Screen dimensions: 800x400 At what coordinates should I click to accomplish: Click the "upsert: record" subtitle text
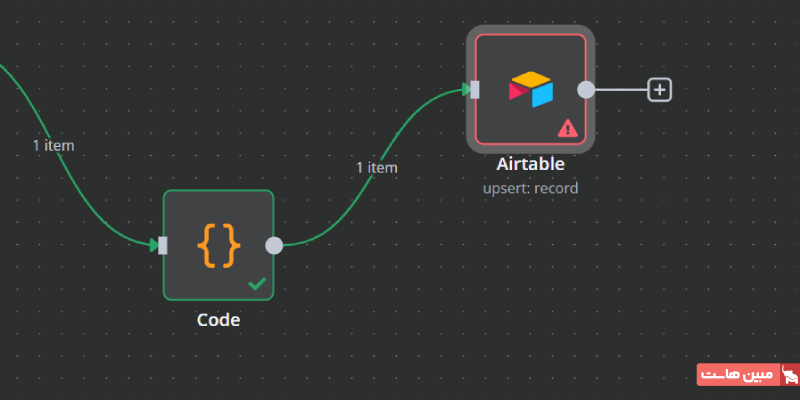click(530, 187)
